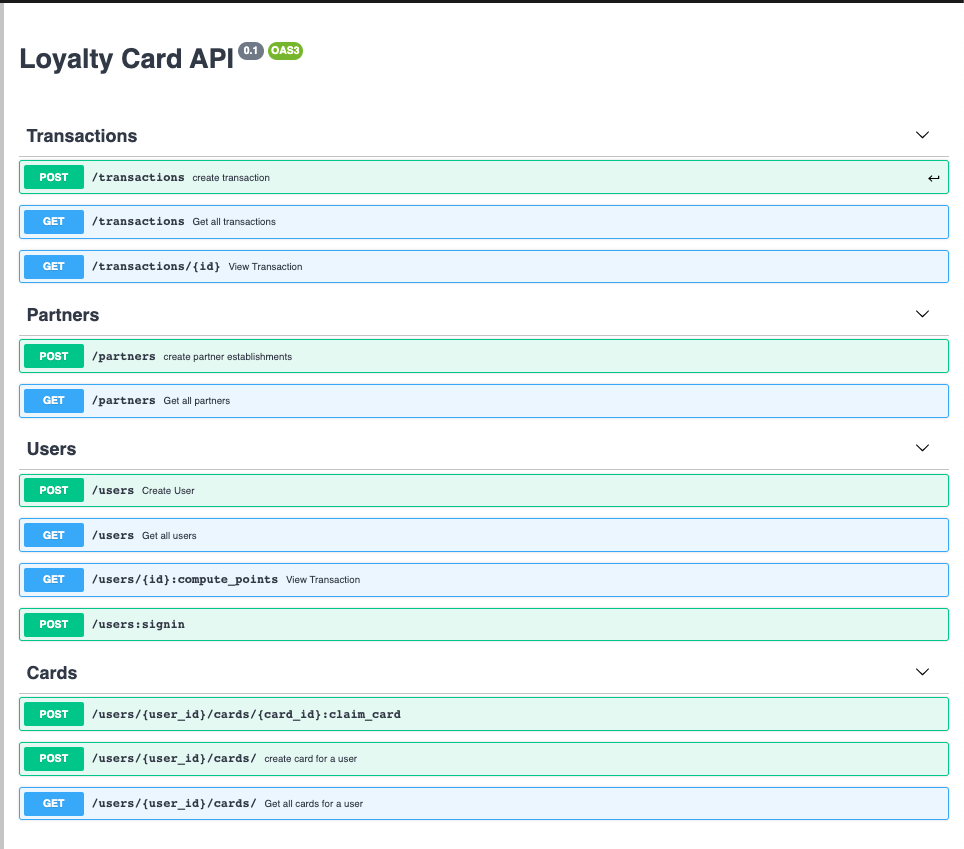Open the /transactions/{id} path
This screenshot has width=964, height=849.
coord(156,266)
